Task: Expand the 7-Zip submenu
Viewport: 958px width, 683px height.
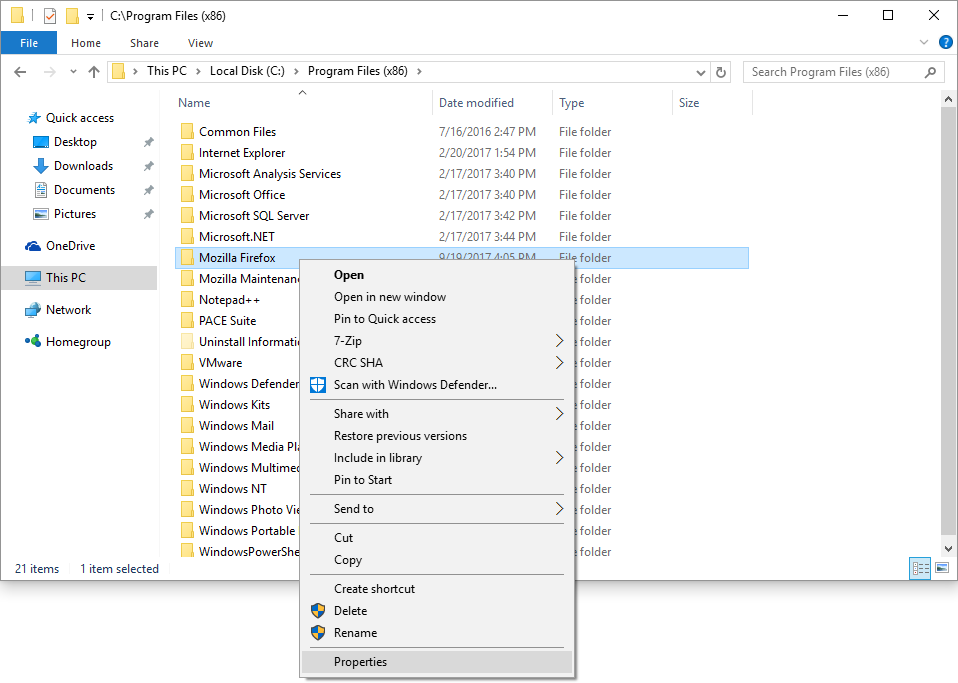Action: click(x=437, y=341)
